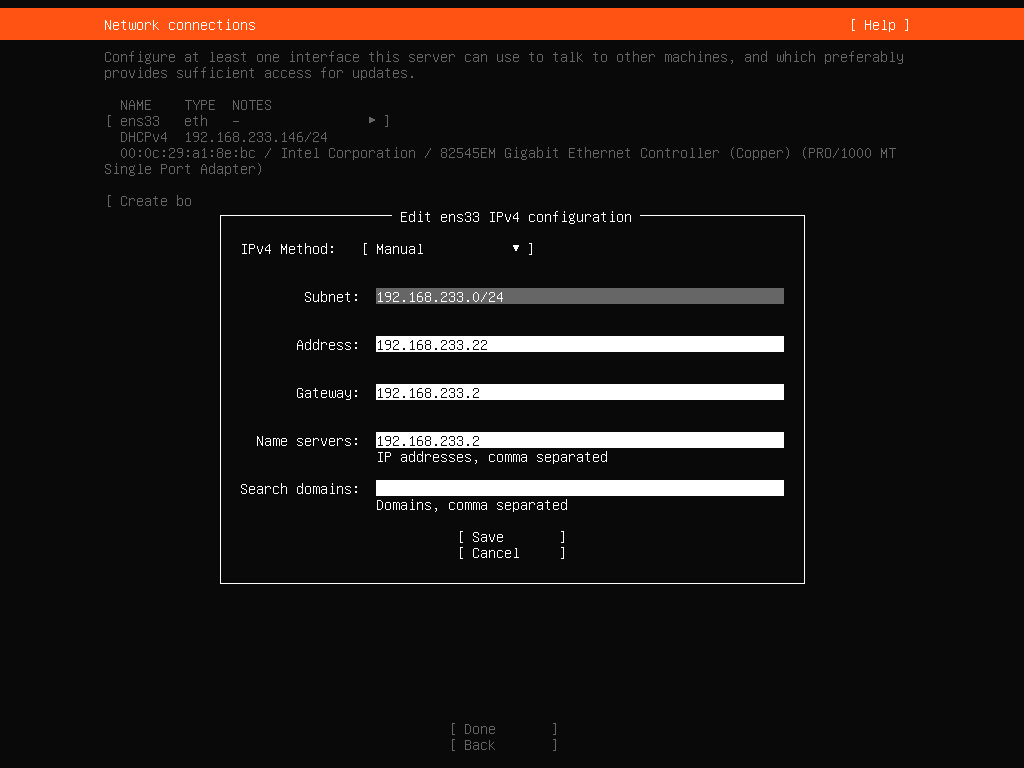The image size is (1024, 768).
Task: Click into the Address field
Action: point(579,345)
